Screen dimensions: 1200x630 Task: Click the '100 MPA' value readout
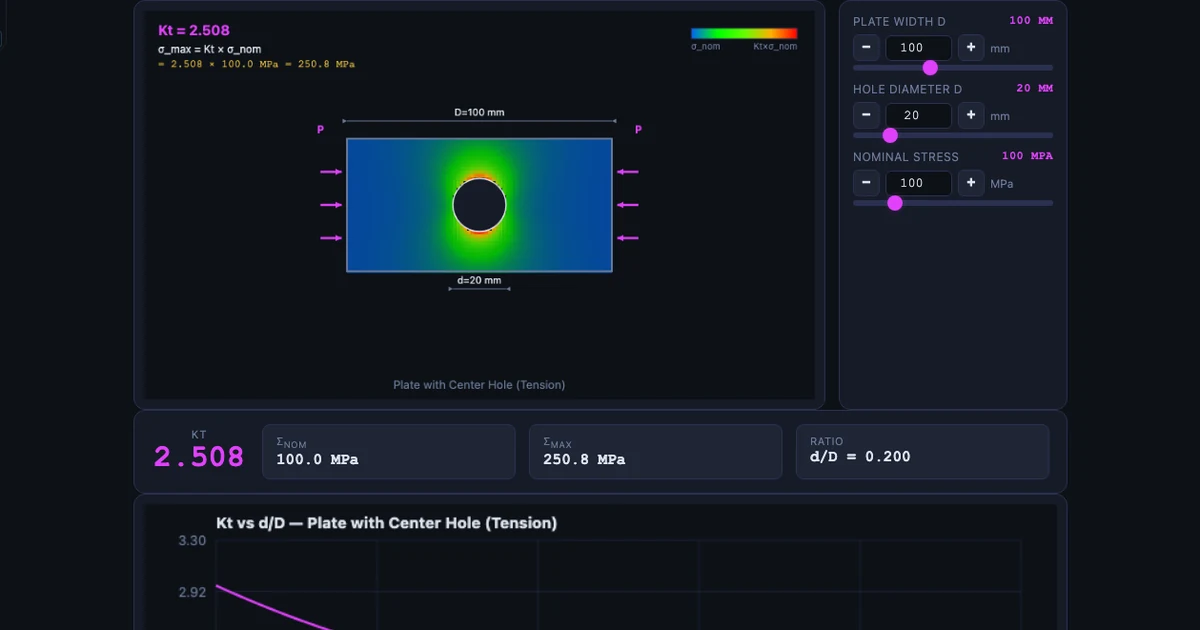[1027, 156]
